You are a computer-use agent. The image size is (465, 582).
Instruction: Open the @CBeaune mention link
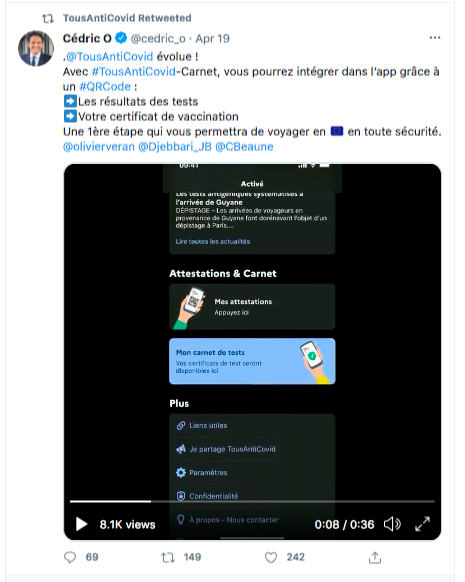pos(244,147)
